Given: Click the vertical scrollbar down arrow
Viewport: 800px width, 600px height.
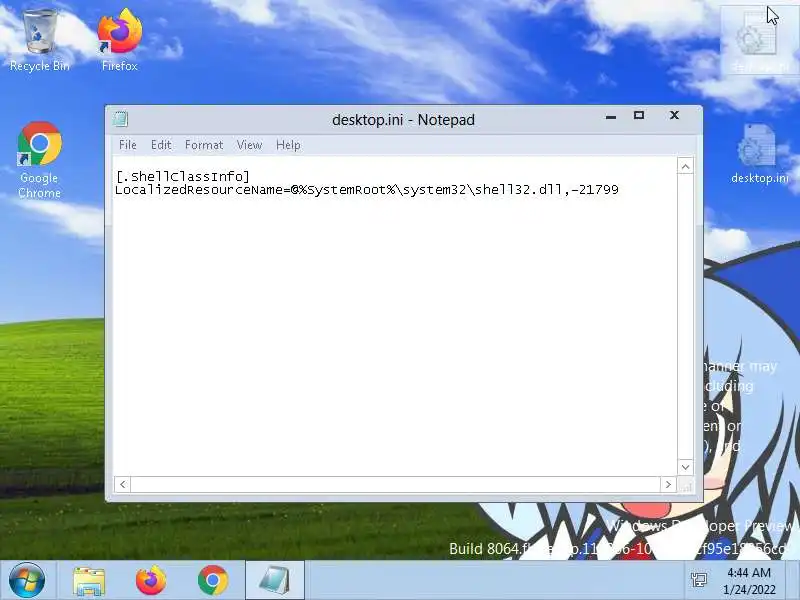Looking at the screenshot, I should (685, 467).
